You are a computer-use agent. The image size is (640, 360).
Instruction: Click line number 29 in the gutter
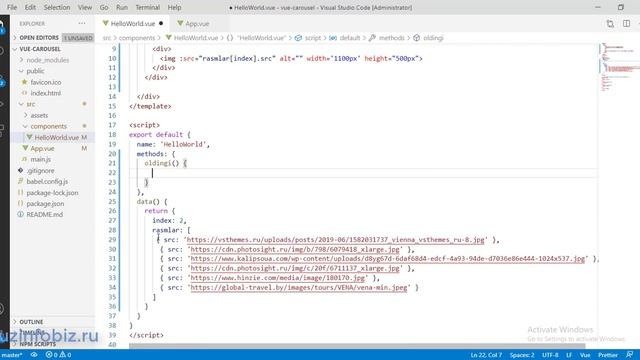pyautogui.click(x=112, y=240)
